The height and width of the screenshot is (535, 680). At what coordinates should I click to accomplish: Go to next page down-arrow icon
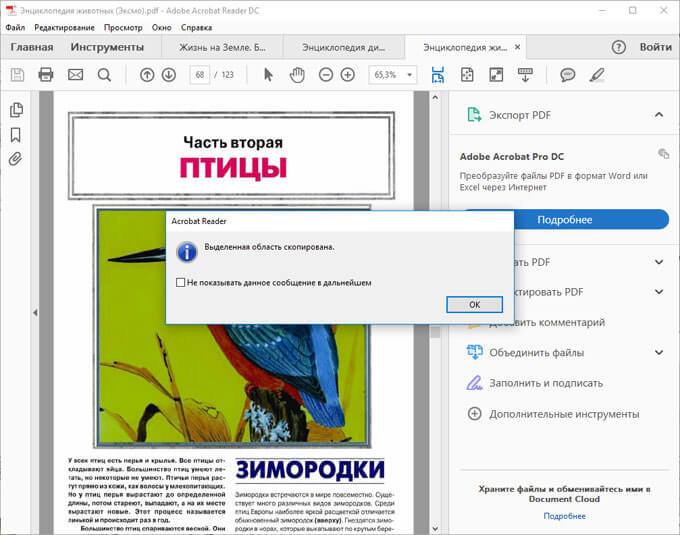169,75
